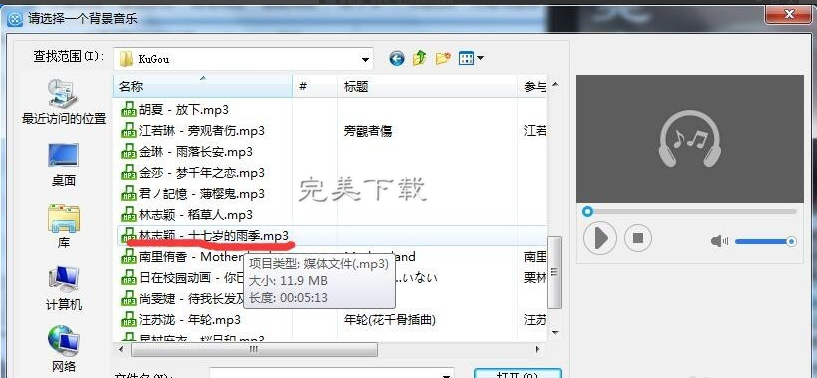The width and height of the screenshot is (817, 378).
Task: Sort by the 标题 column header
Action: pos(427,86)
